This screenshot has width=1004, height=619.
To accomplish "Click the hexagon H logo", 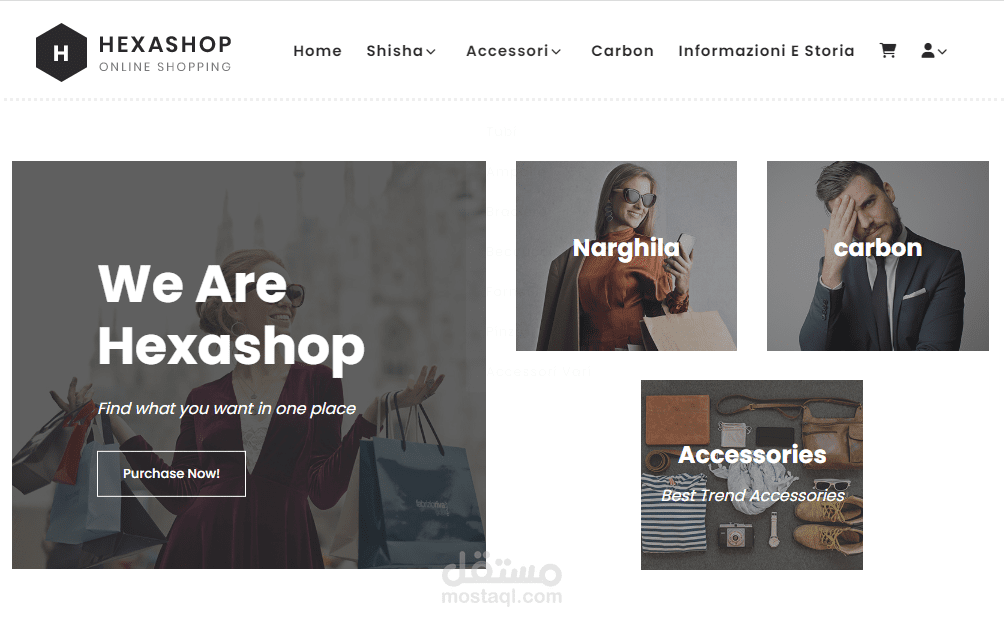I will click(61, 52).
